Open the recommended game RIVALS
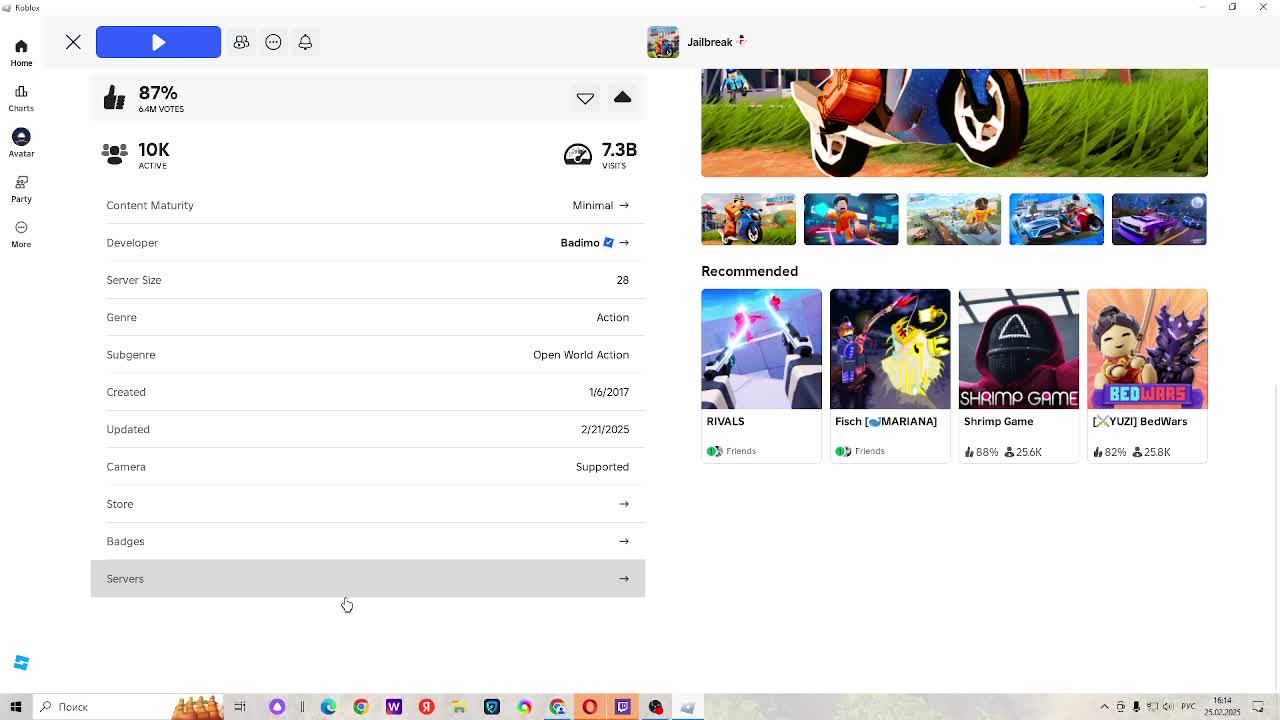This screenshot has height=720, width=1280. click(761, 376)
